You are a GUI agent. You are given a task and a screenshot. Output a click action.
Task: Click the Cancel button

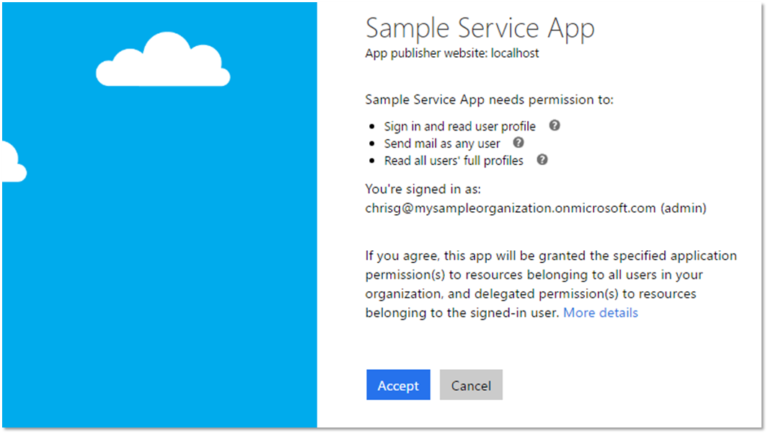[x=471, y=385]
